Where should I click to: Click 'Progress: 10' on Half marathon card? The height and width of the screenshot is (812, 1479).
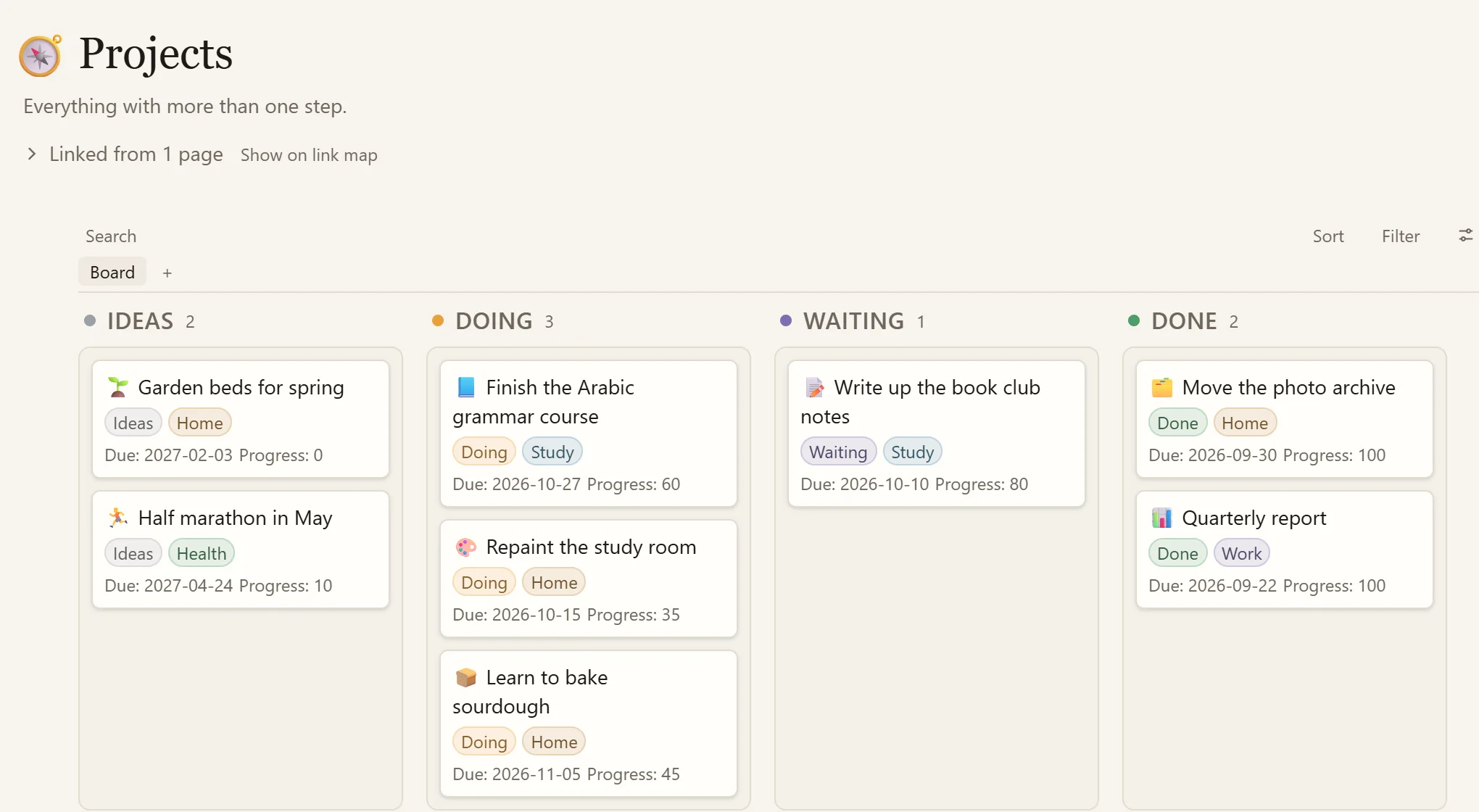286,586
